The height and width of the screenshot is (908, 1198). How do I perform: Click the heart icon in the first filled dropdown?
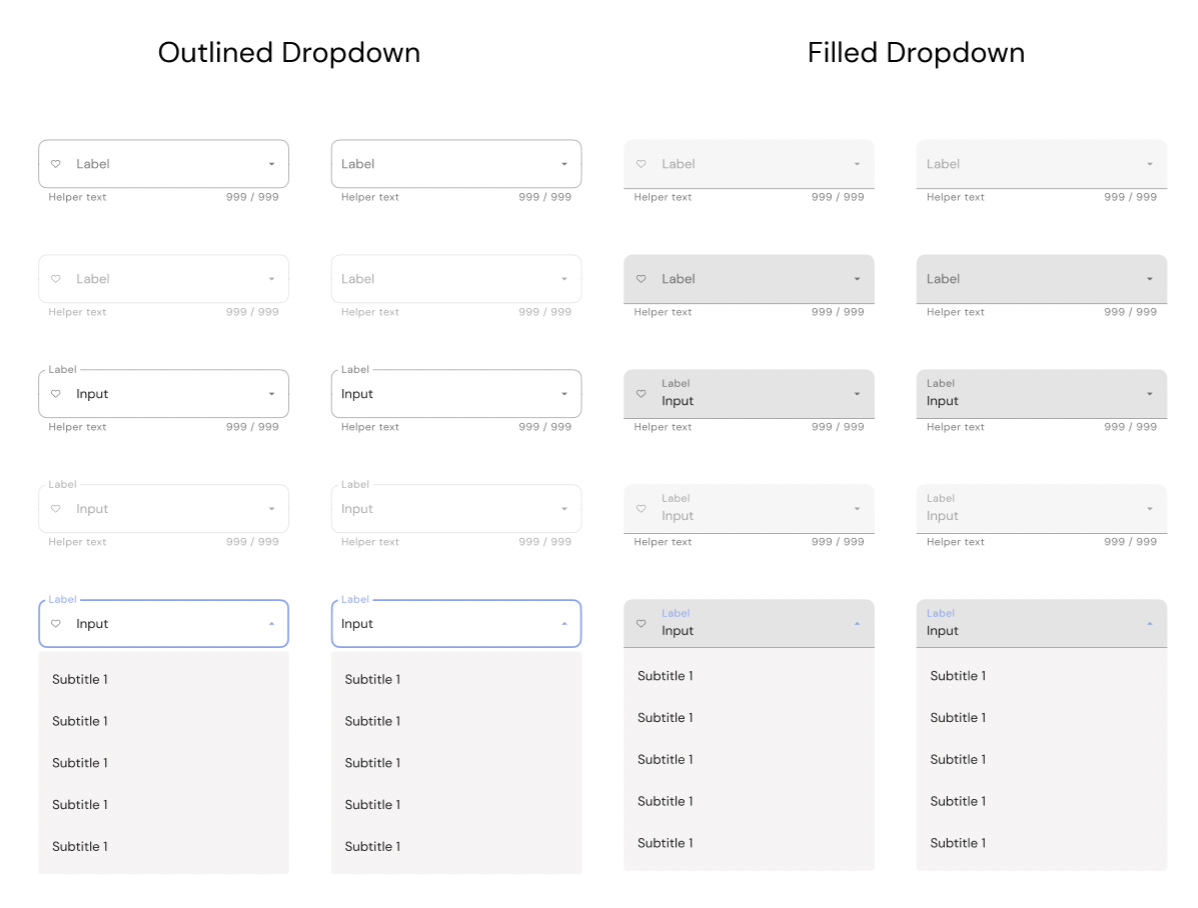pos(641,164)
